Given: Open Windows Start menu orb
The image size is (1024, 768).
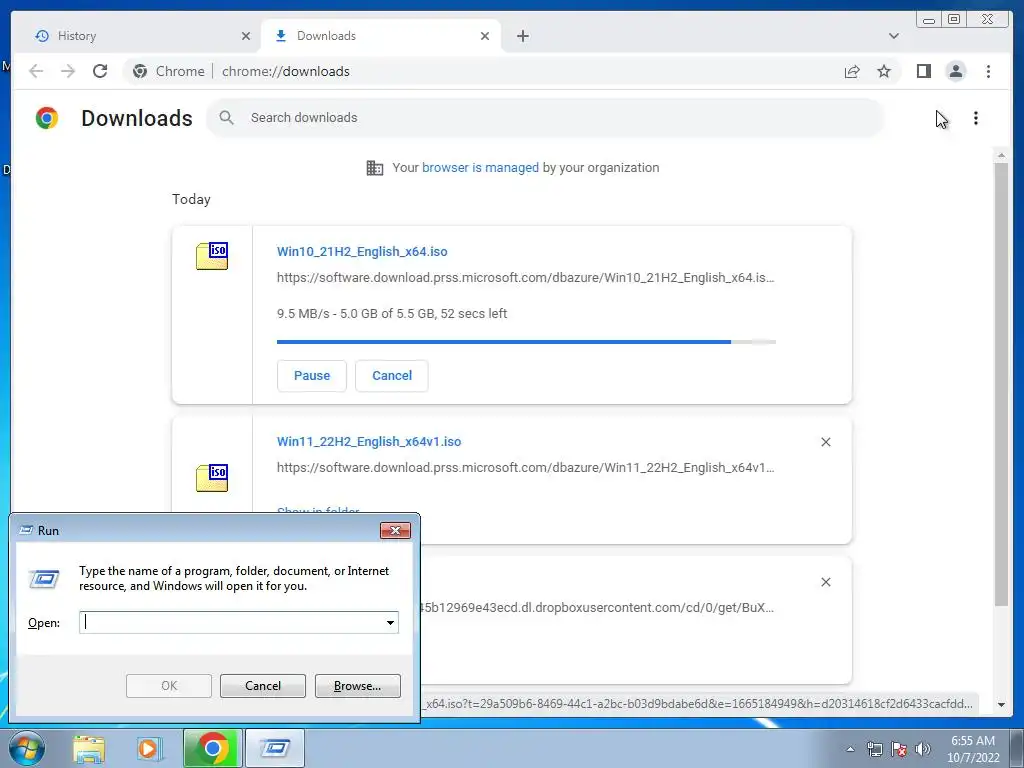Looking at the screenshot, I should tap(26, 748).
